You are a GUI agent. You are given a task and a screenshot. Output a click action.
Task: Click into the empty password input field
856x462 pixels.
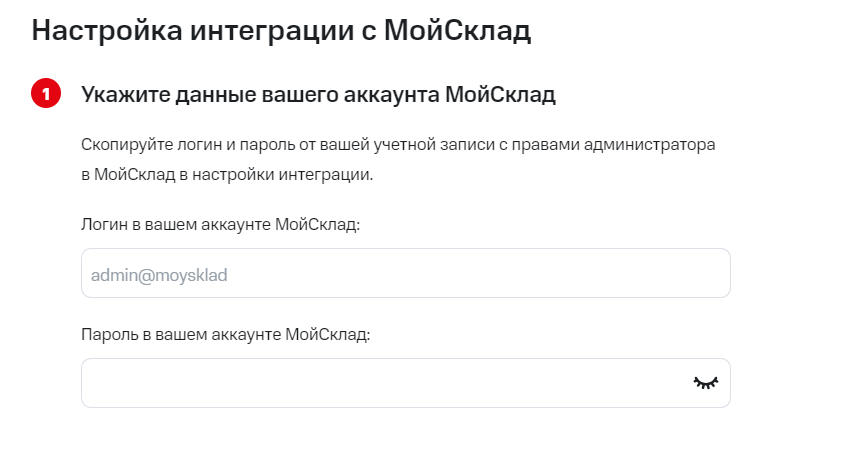click(380, 383)
